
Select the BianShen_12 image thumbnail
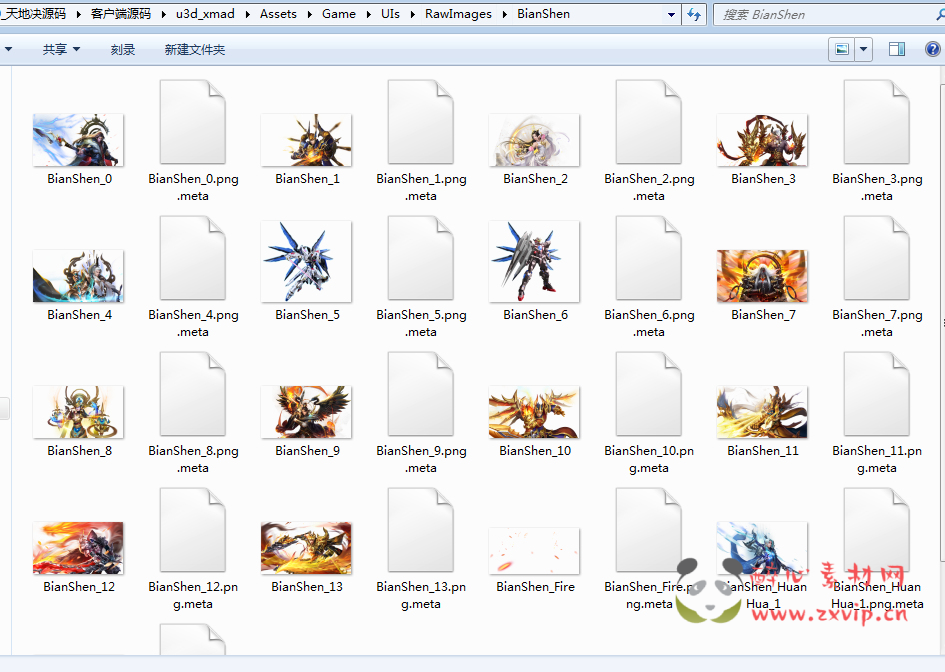(x=78, y=548)
